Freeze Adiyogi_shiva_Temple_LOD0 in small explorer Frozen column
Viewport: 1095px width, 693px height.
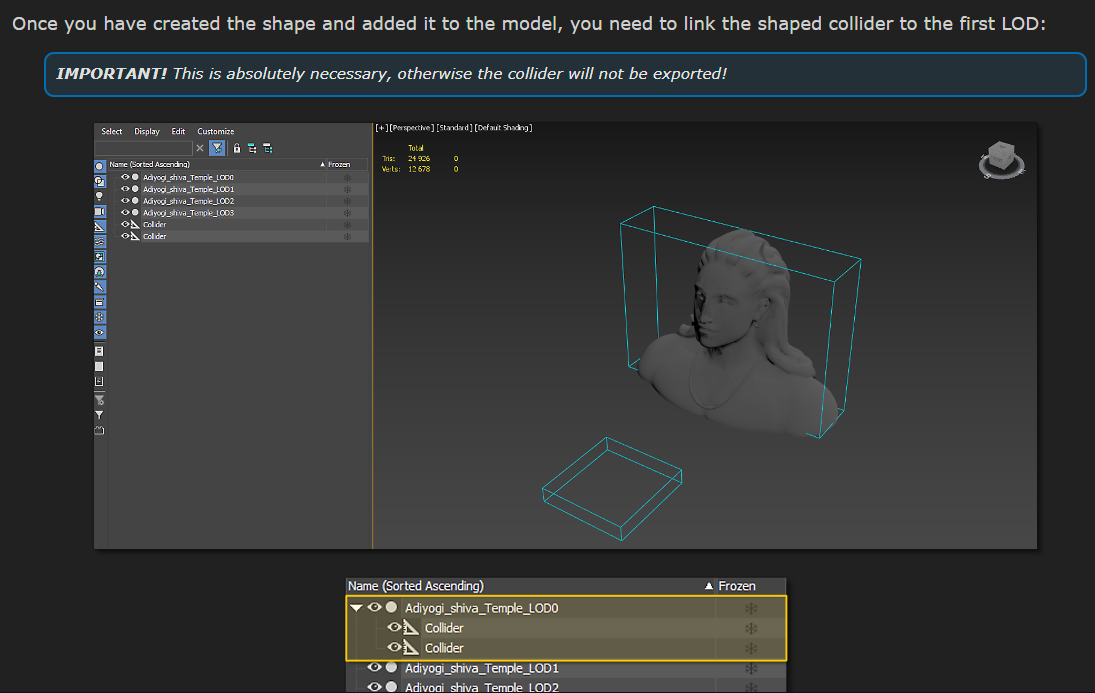[x=347, y=177]
